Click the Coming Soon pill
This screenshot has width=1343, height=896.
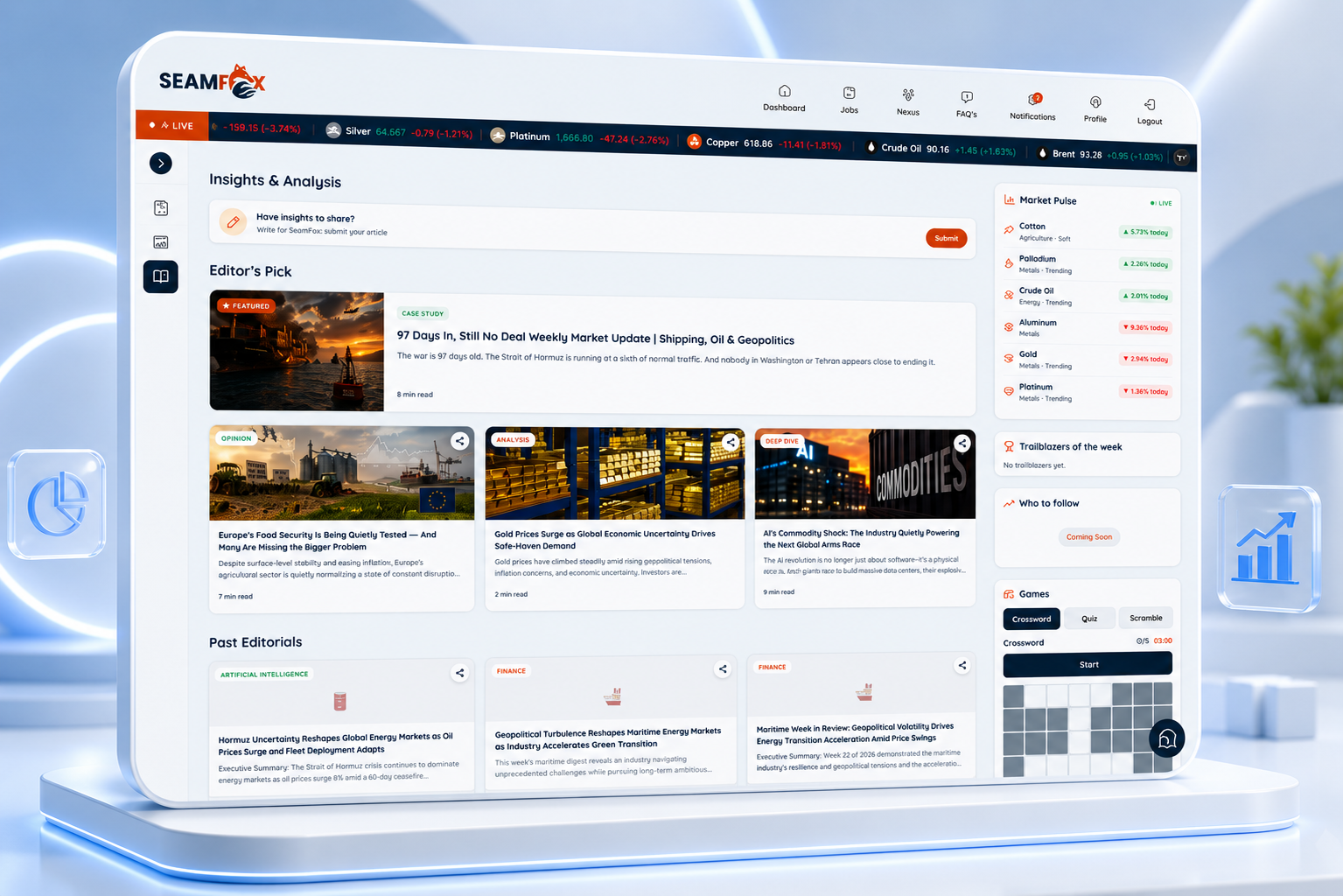point(1089,537)
